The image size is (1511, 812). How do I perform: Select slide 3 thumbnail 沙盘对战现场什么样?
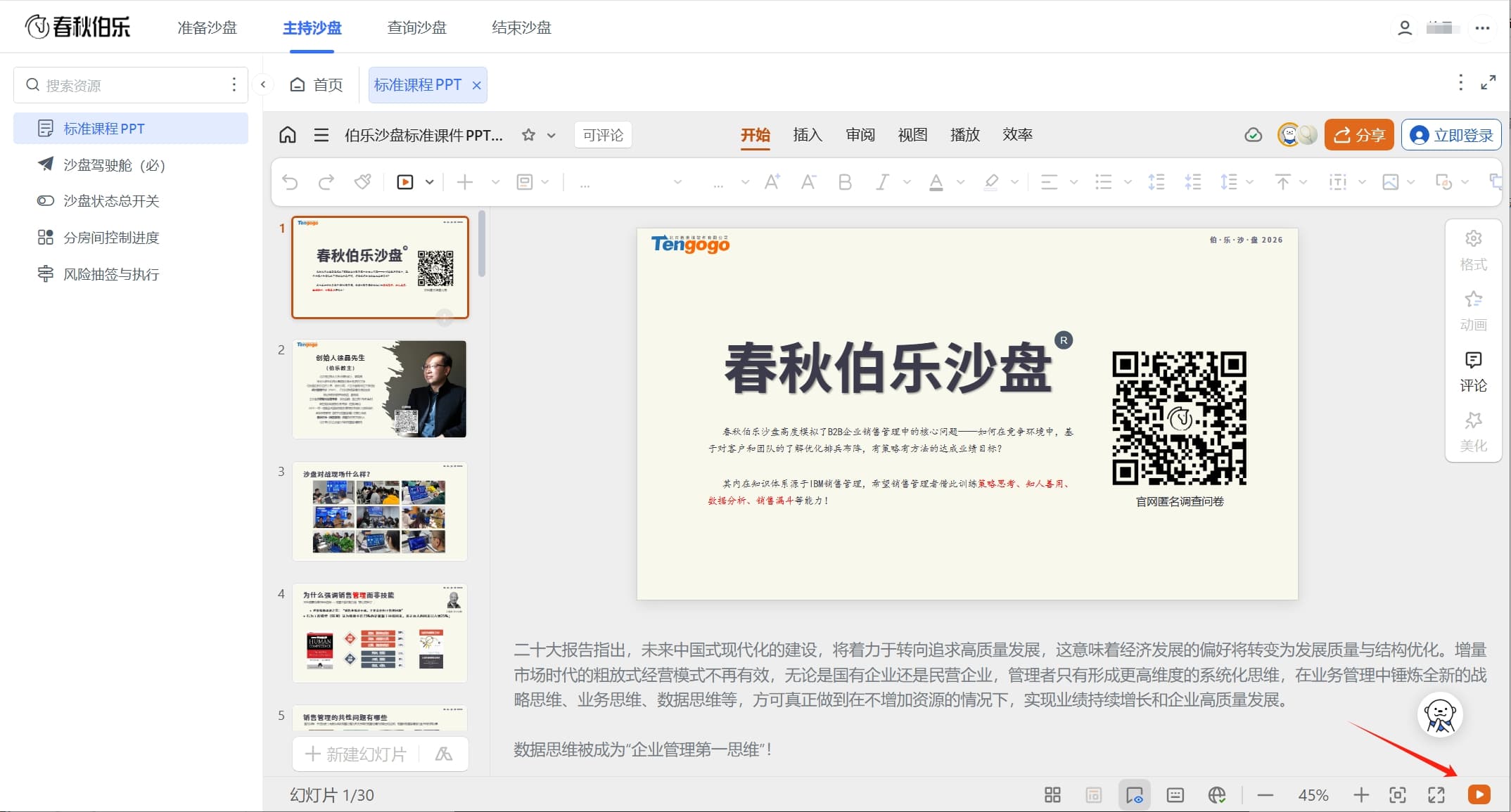(x=380, y=511)
